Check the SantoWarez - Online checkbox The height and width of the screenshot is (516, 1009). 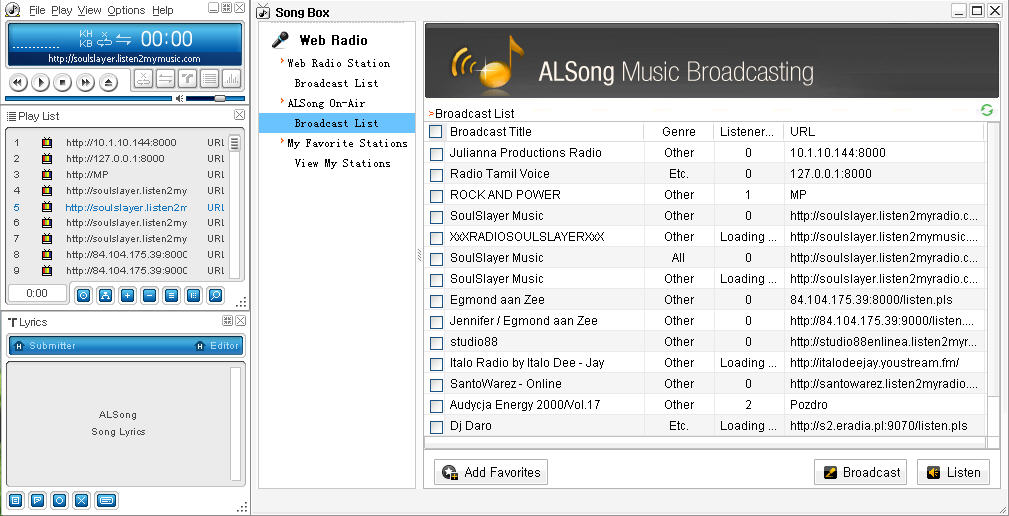coord(436,385)
